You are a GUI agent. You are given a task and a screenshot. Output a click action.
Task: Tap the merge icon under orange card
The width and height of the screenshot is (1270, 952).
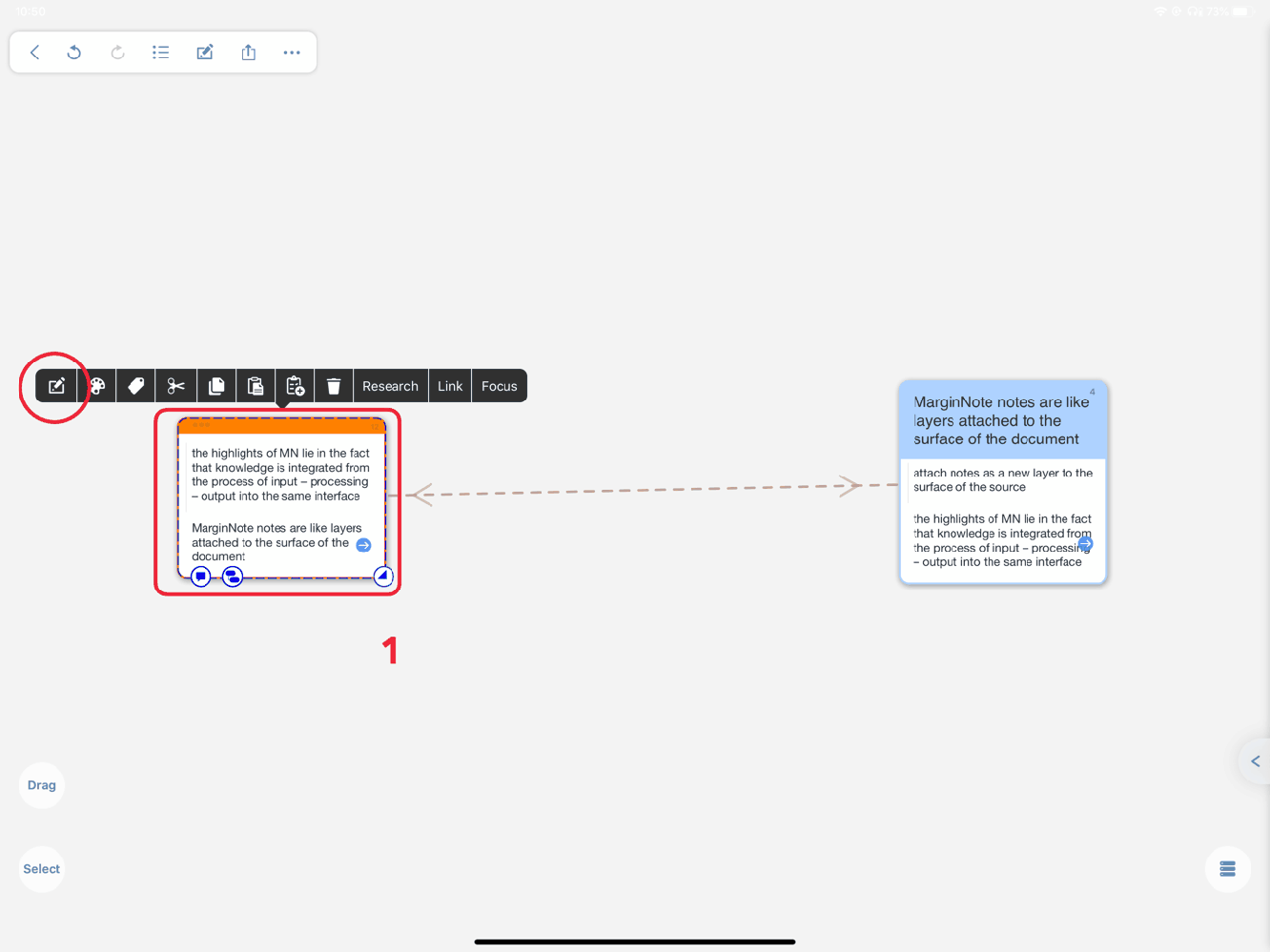click(233, 577)
